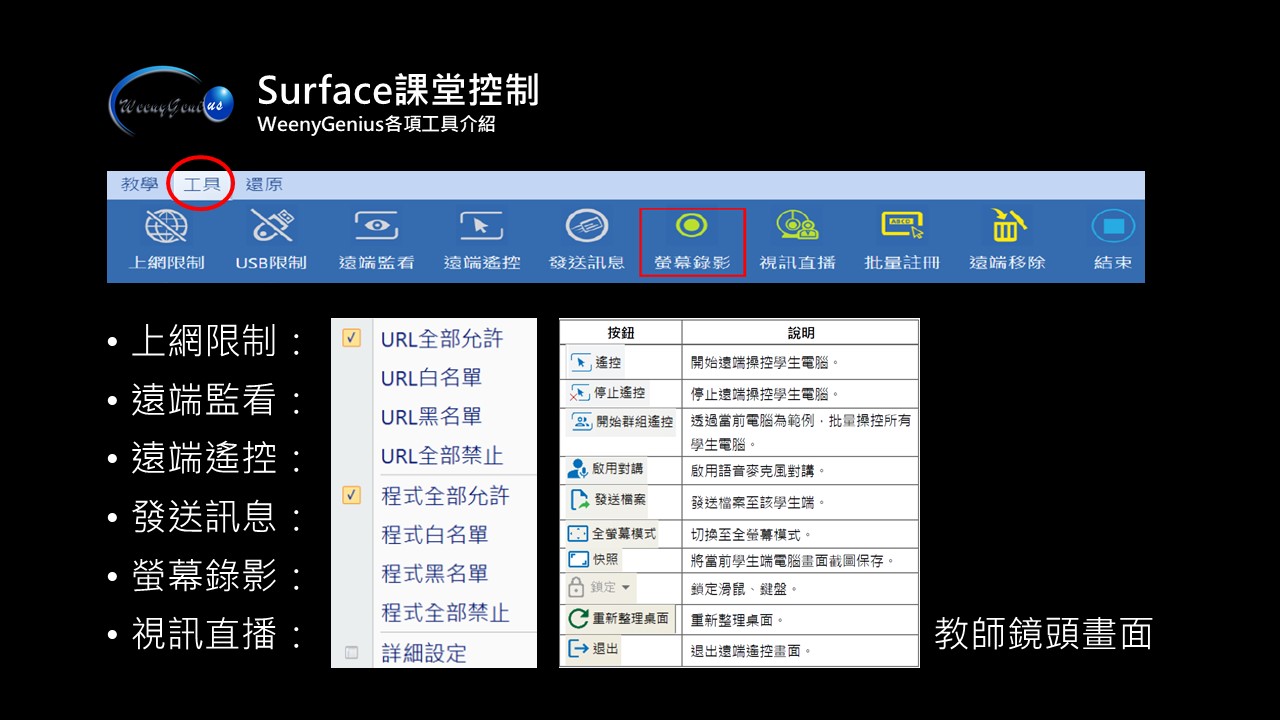The width and height of the screenshot is (1280, 720).
Task: Click the 發送訊息: bullet text
Action: [x=217, y=517]
